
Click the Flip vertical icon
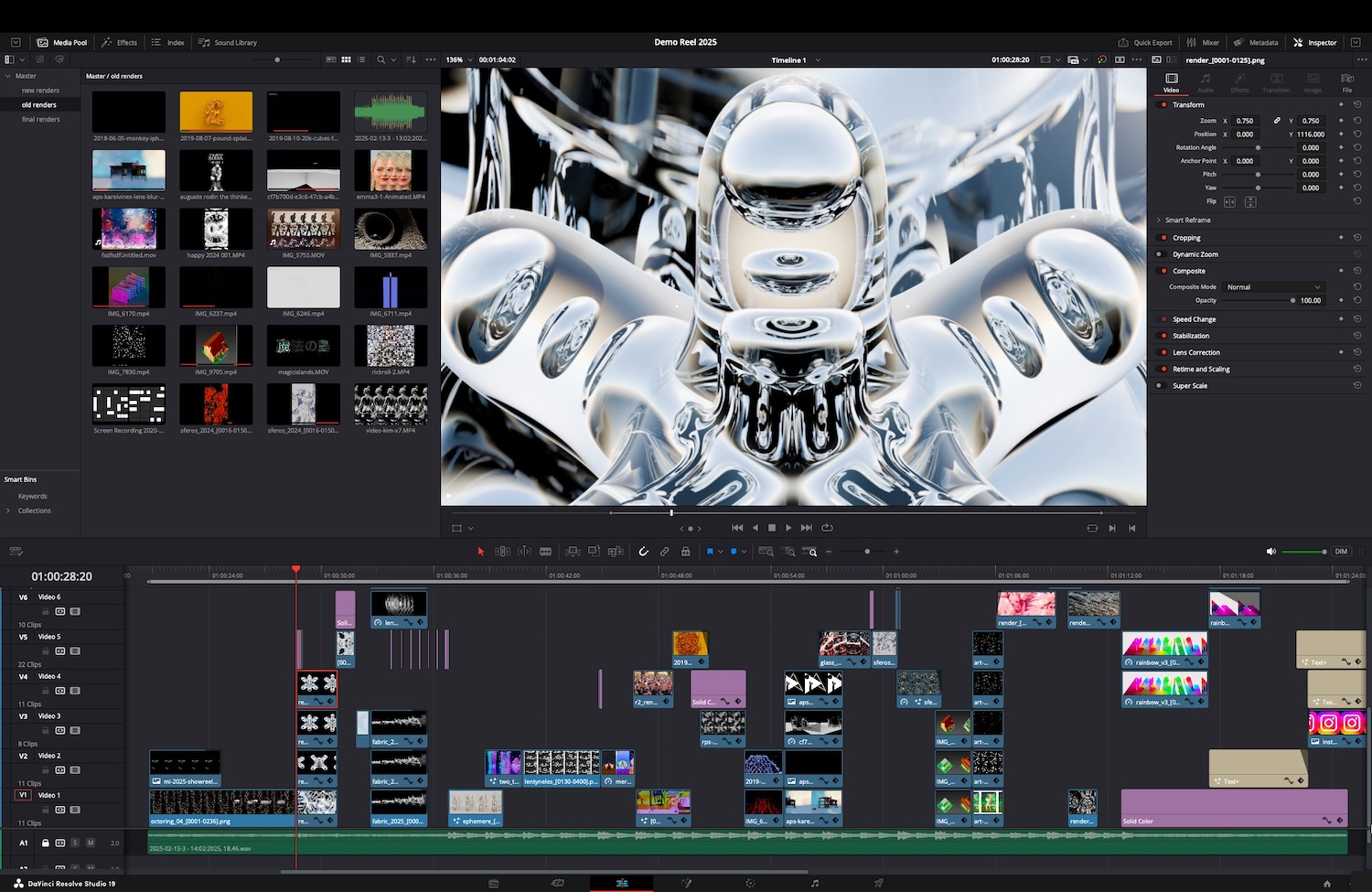(1250, 201)
